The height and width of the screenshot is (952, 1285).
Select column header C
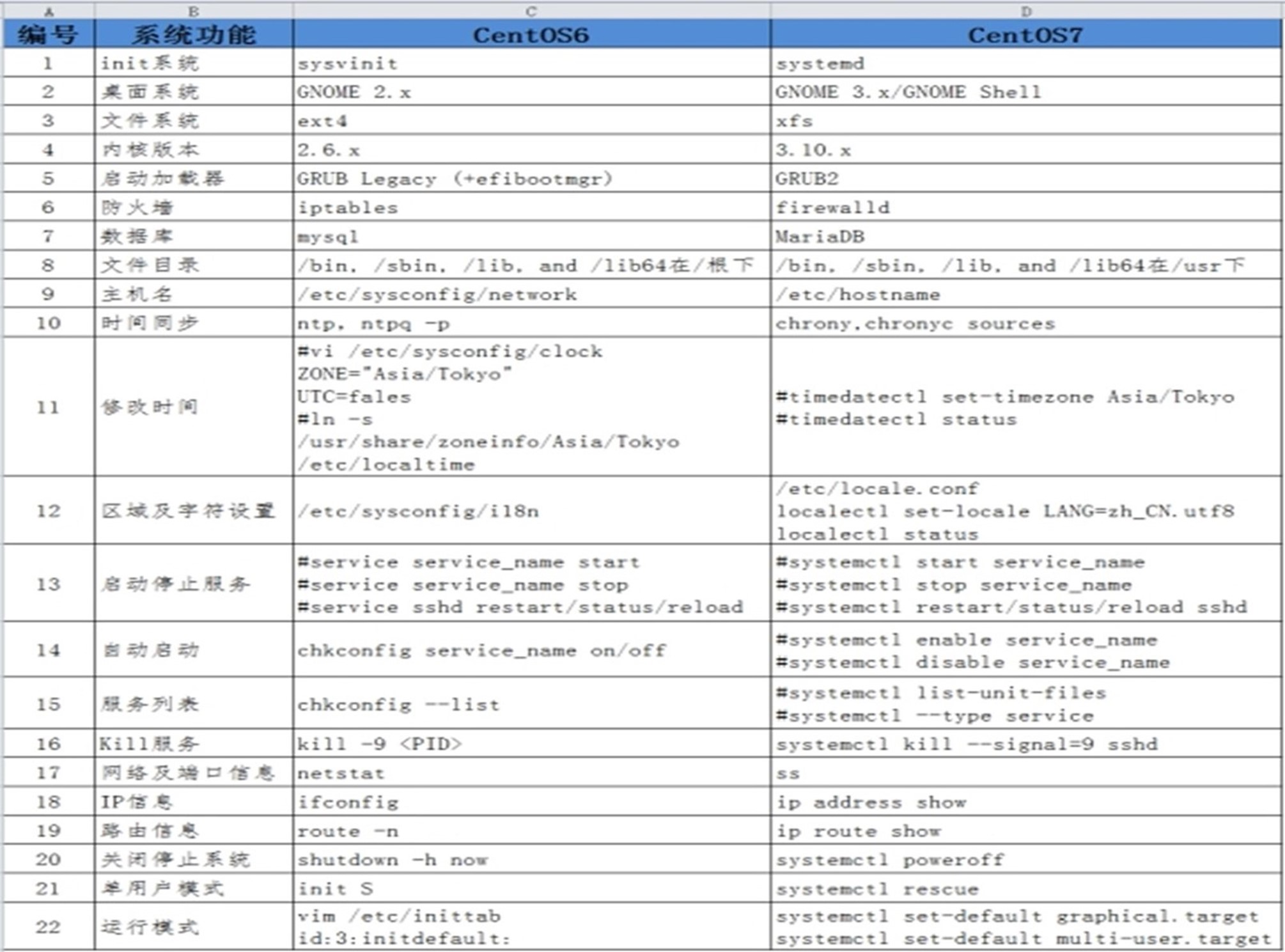point(531,11)
